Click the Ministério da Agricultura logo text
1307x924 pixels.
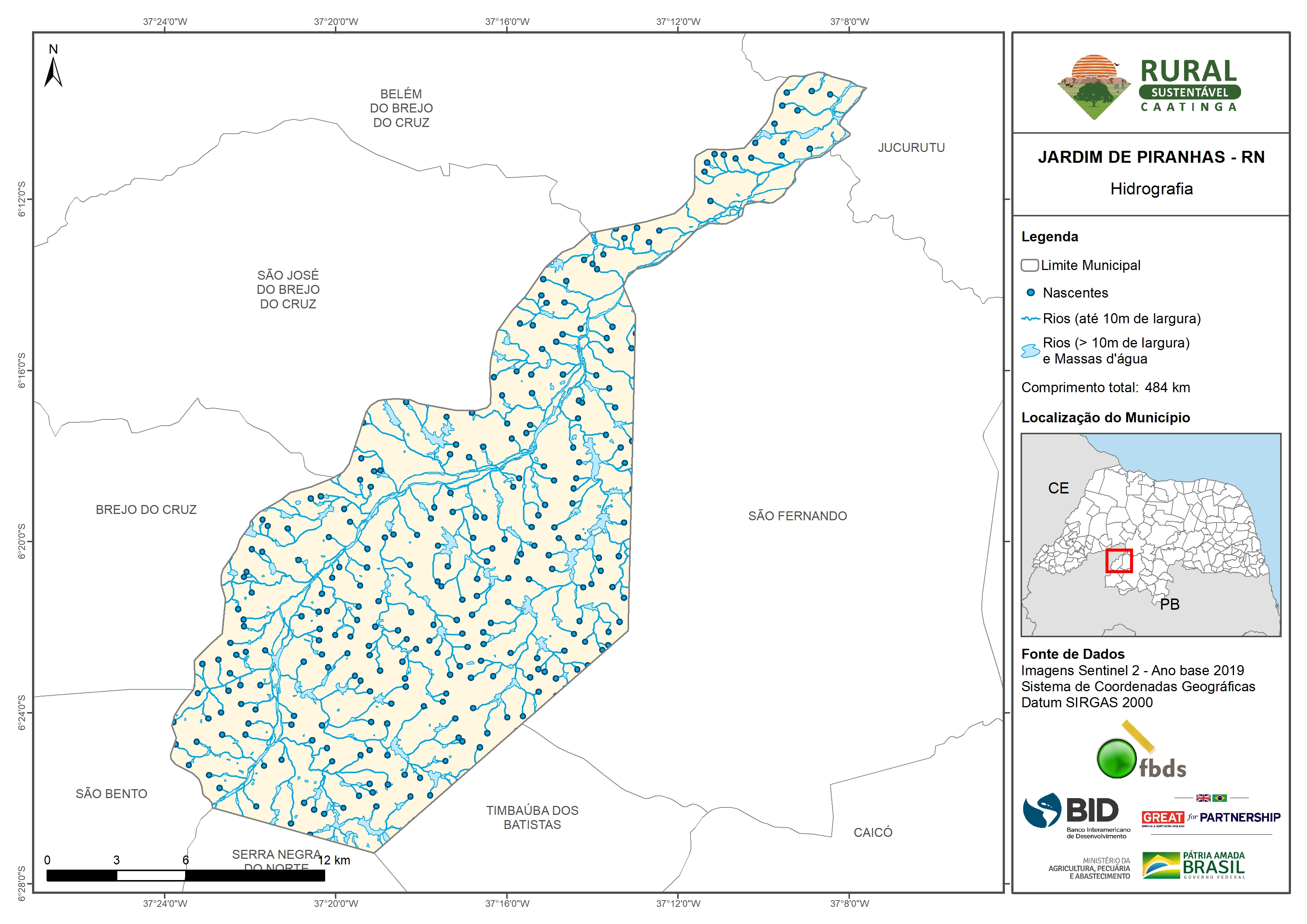tap(1089, 869)
